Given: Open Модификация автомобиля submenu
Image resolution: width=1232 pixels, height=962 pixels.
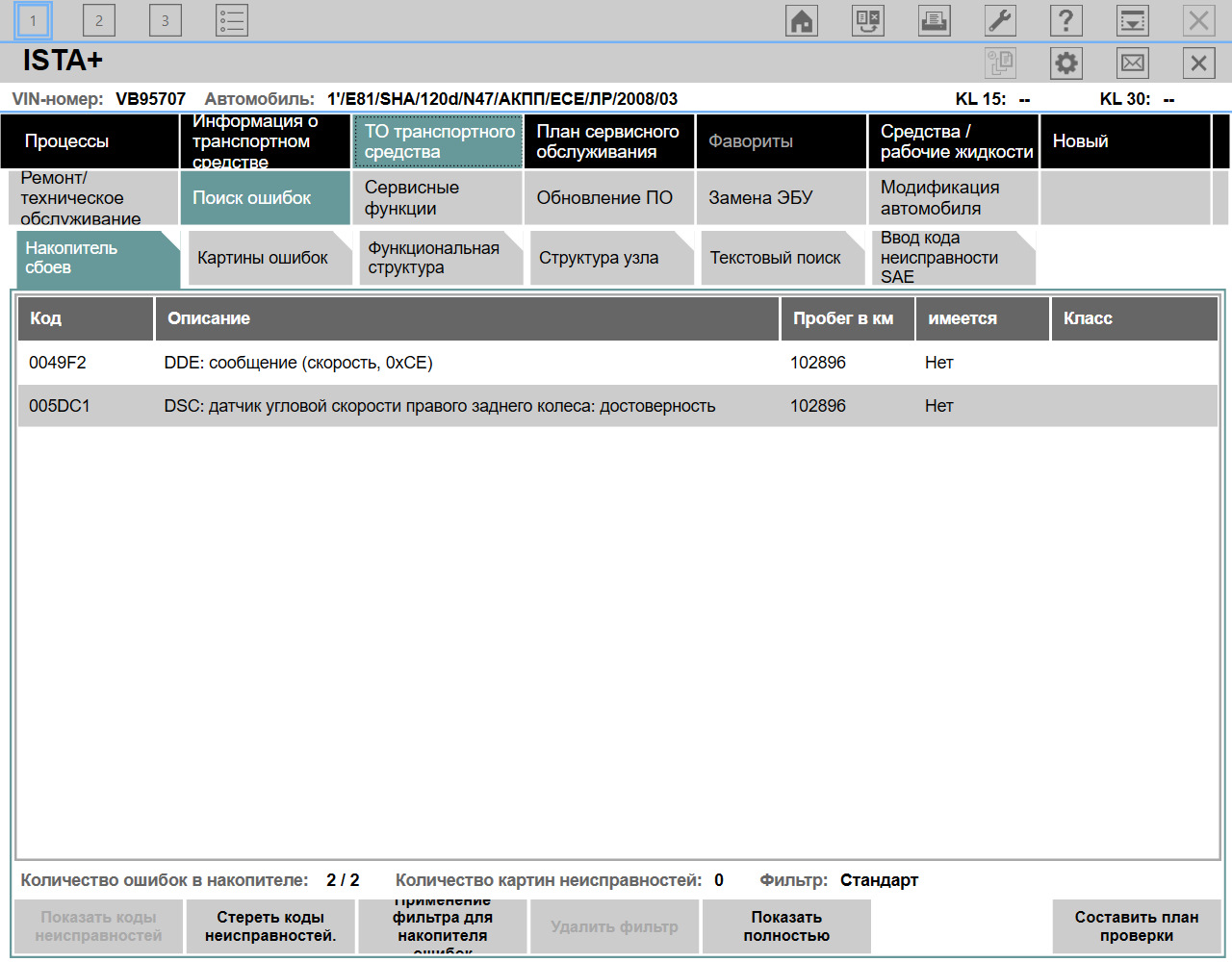Looking at the screenshot, I should tap(954, 198).
